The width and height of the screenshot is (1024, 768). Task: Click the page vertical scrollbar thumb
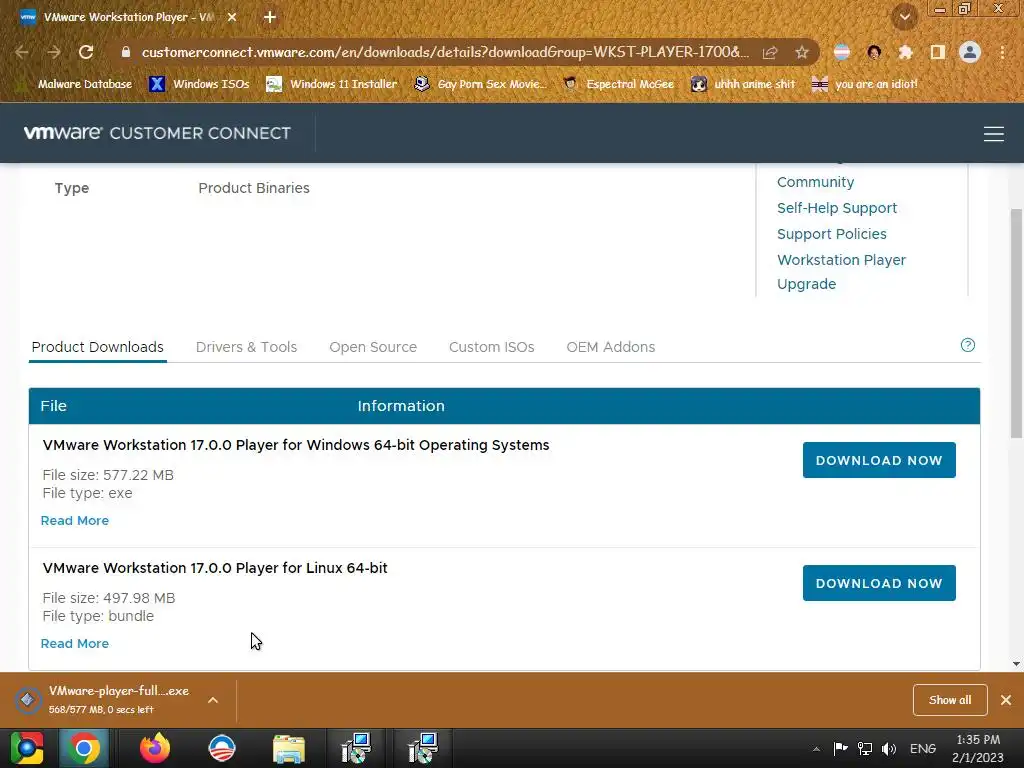point(1016,323)
